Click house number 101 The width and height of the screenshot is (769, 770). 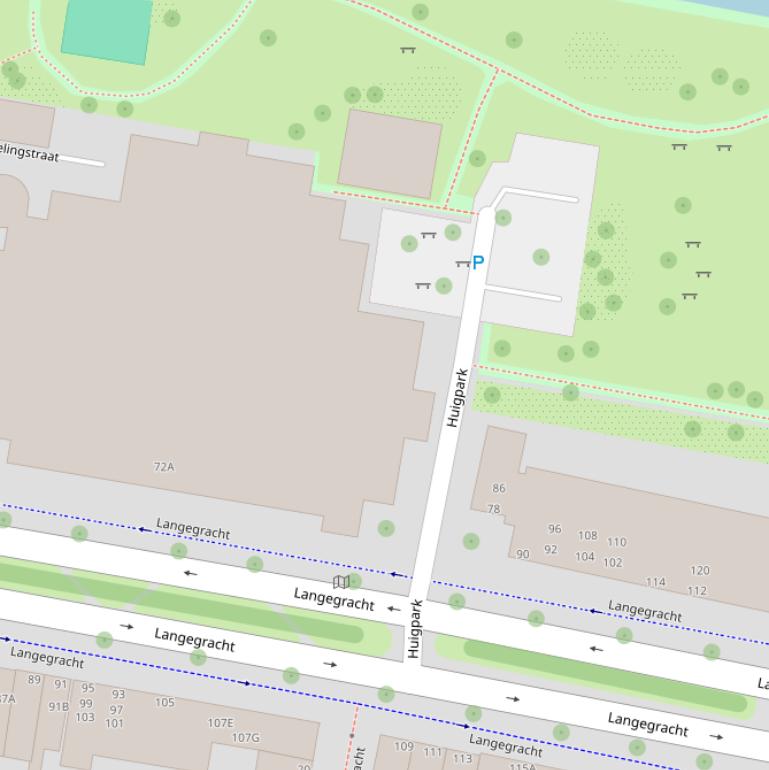[114, 723]
